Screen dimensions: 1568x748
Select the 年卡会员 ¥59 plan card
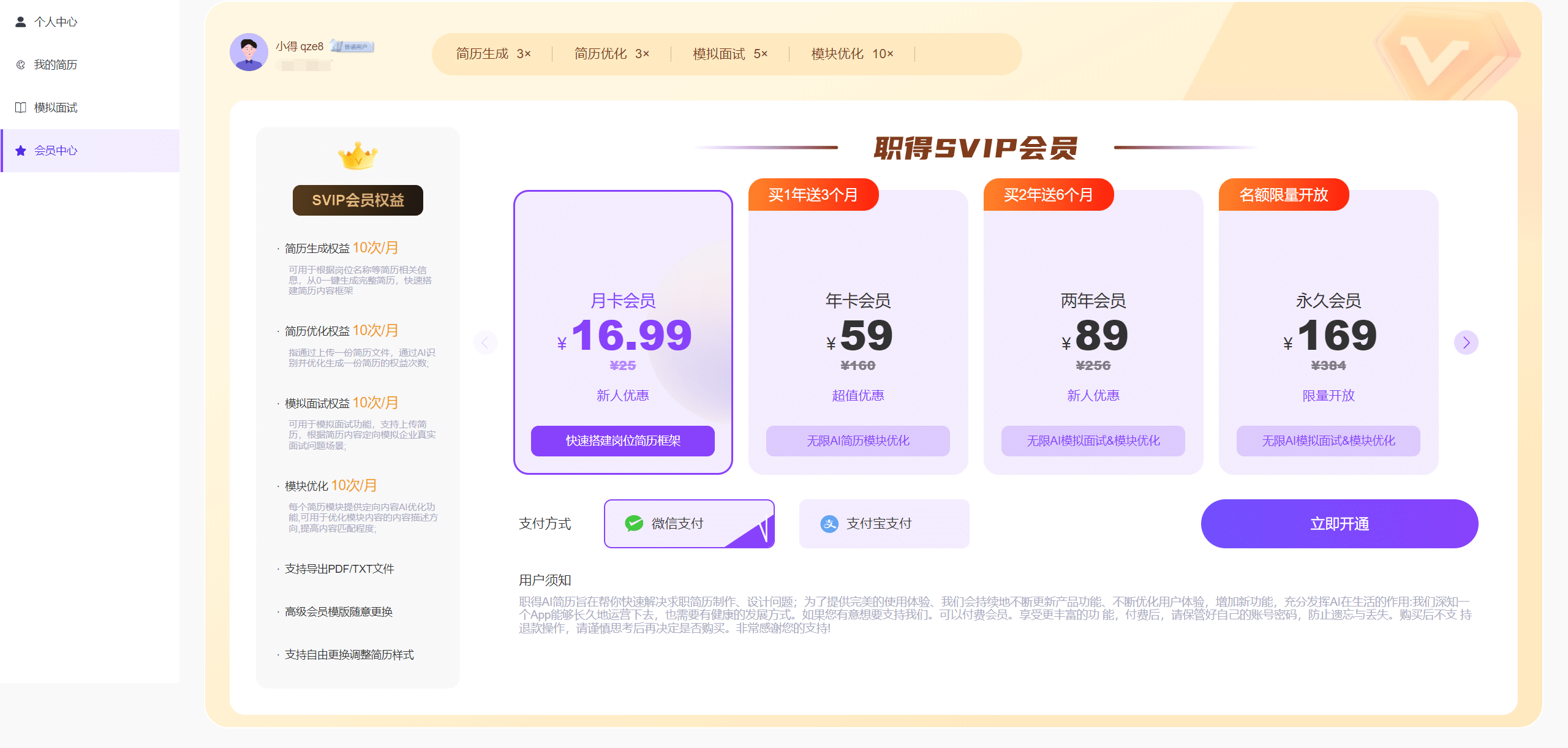(x=858, y=331)
